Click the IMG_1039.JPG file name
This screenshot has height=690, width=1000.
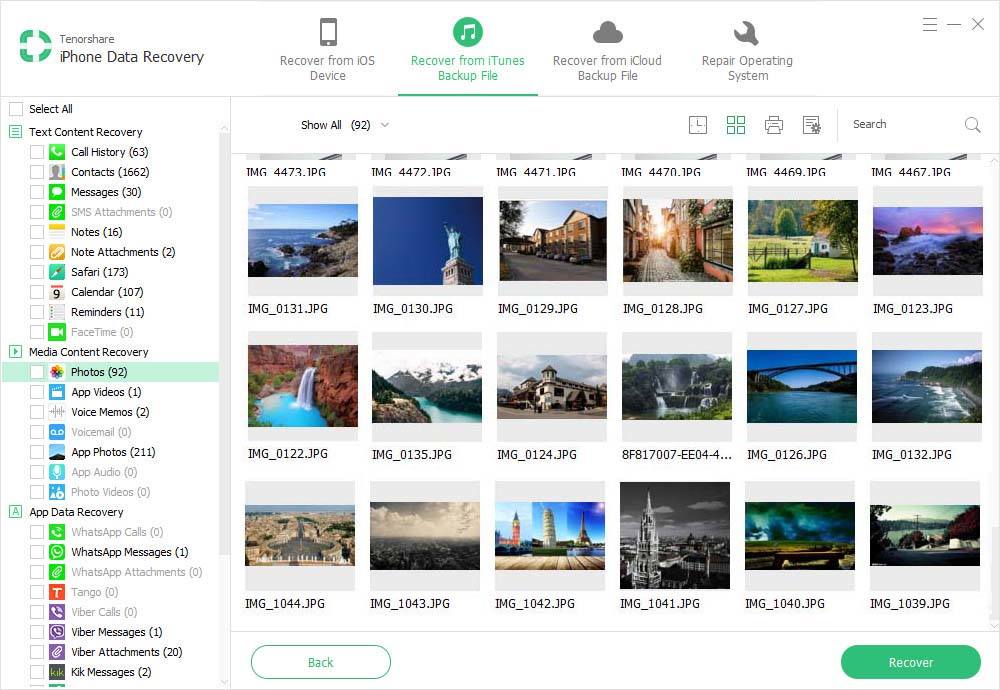[x=909, y=603]
